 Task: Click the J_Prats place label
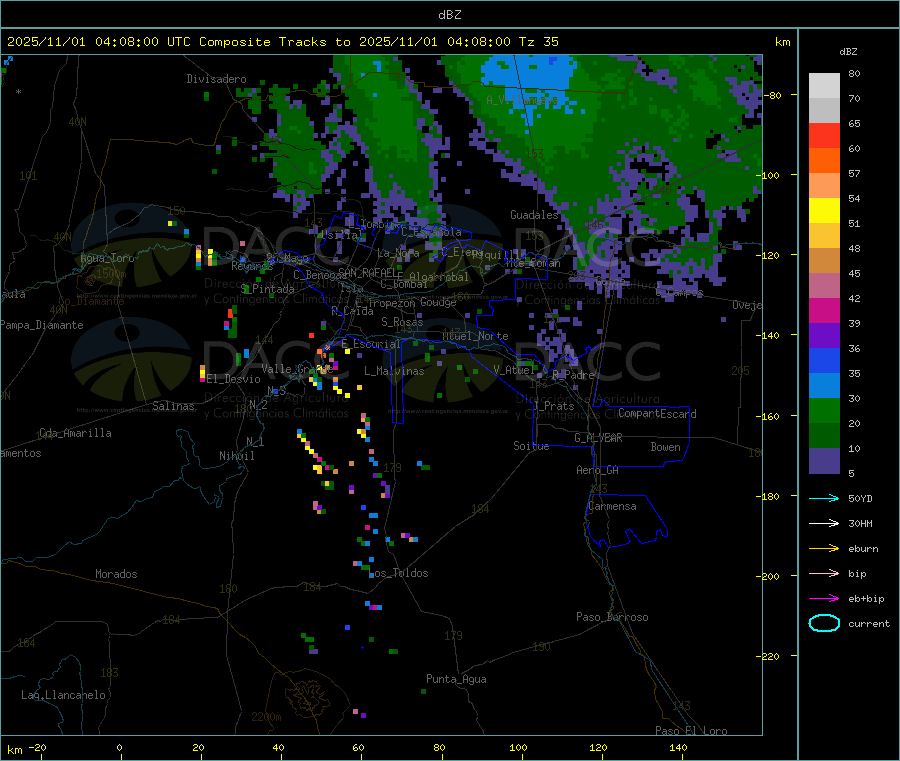point(553,405)
